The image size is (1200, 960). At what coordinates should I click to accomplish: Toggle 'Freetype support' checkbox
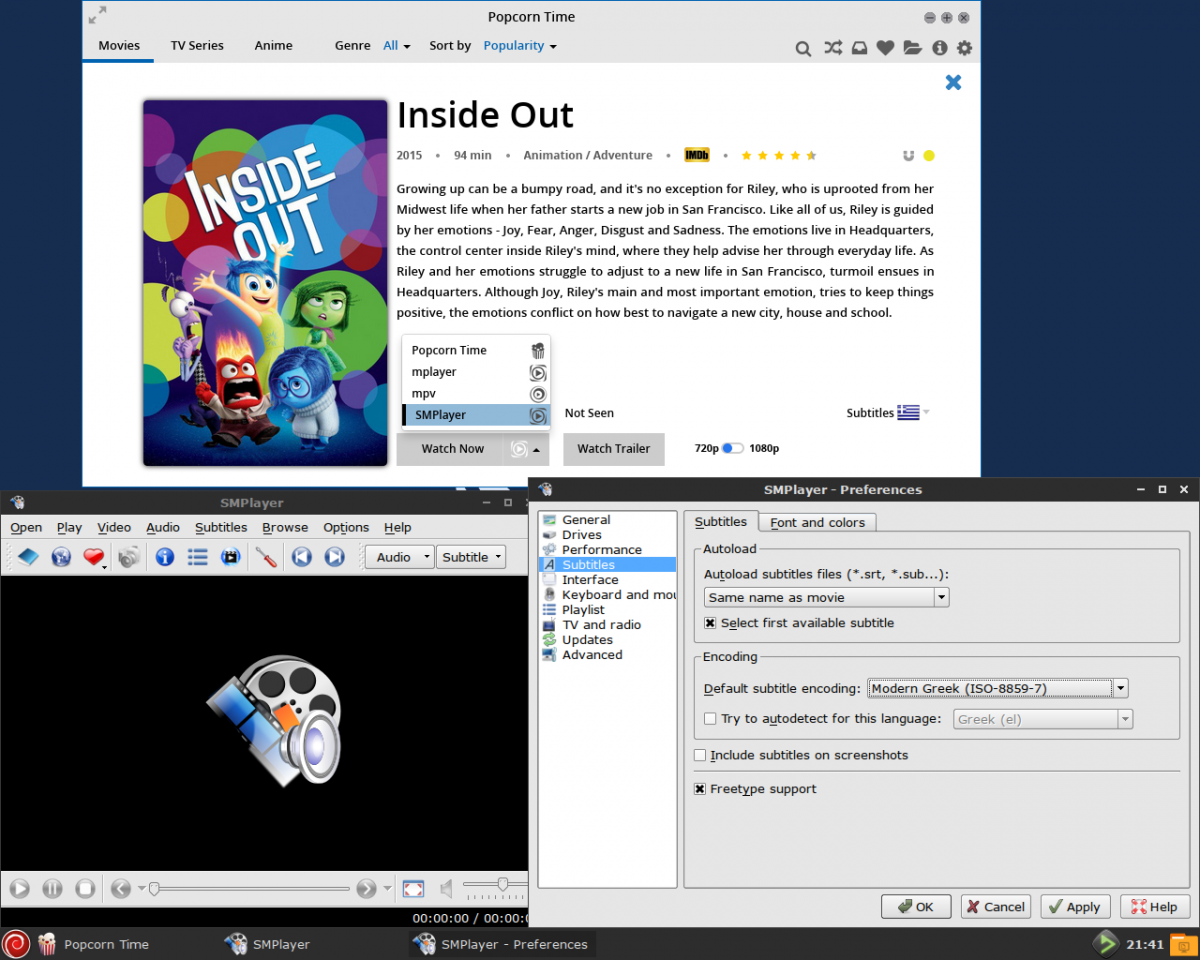[x=700, y=789]
